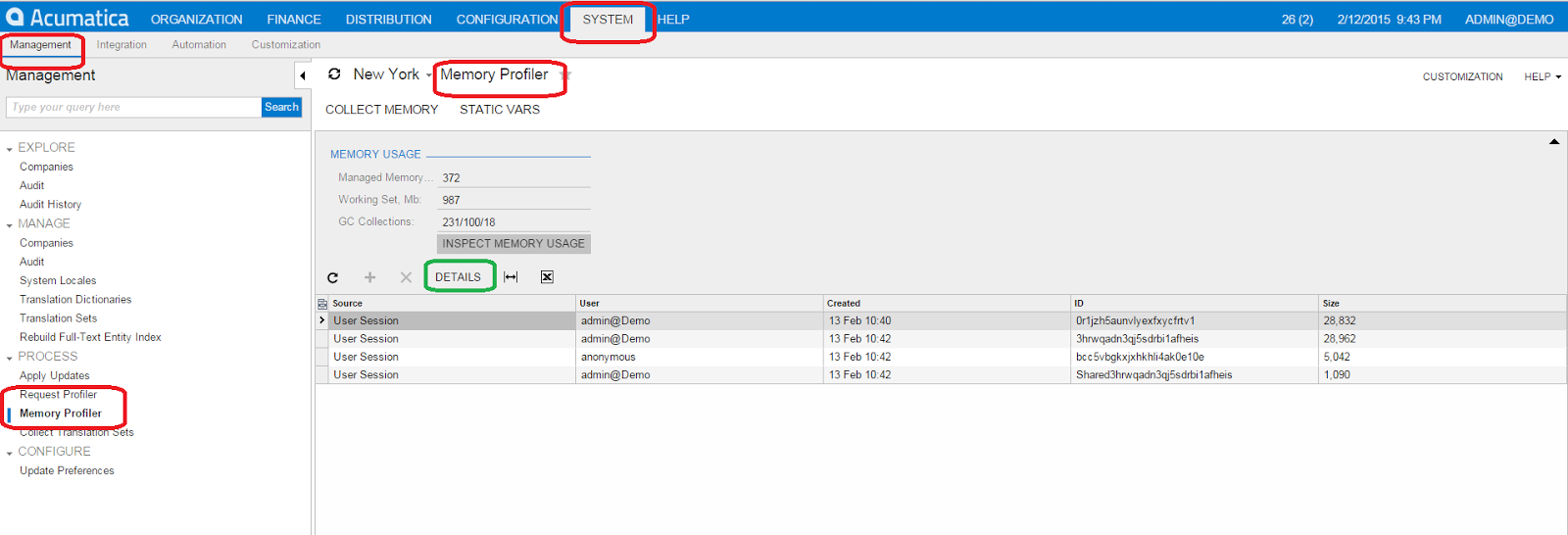
Task: Select Memory Profiler in sidebar
Action: click(x=61, y=413)
